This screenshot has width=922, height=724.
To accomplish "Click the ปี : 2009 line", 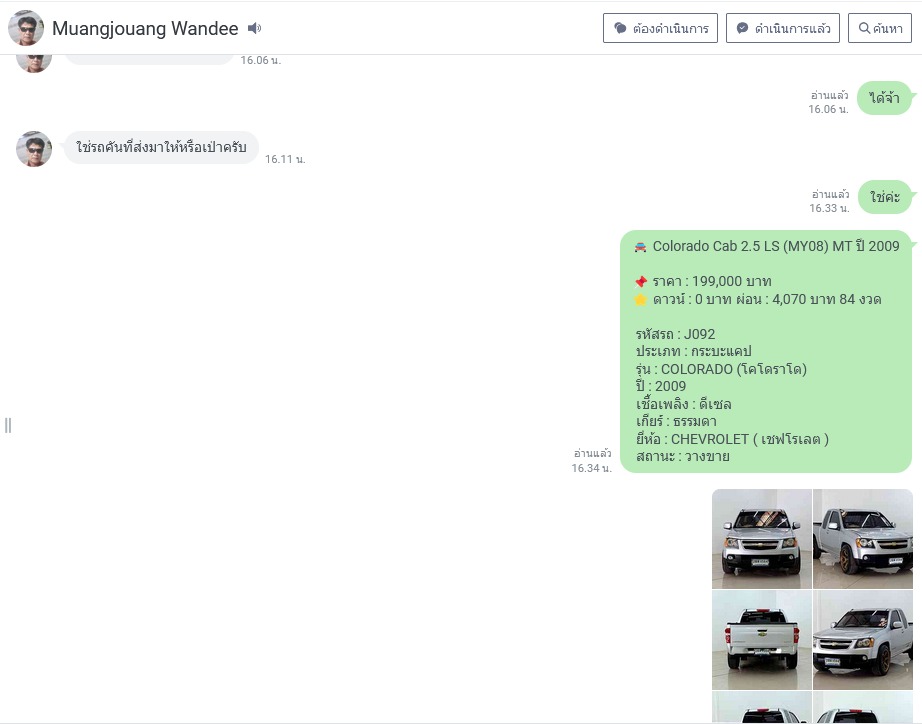I will pos(660,386).
